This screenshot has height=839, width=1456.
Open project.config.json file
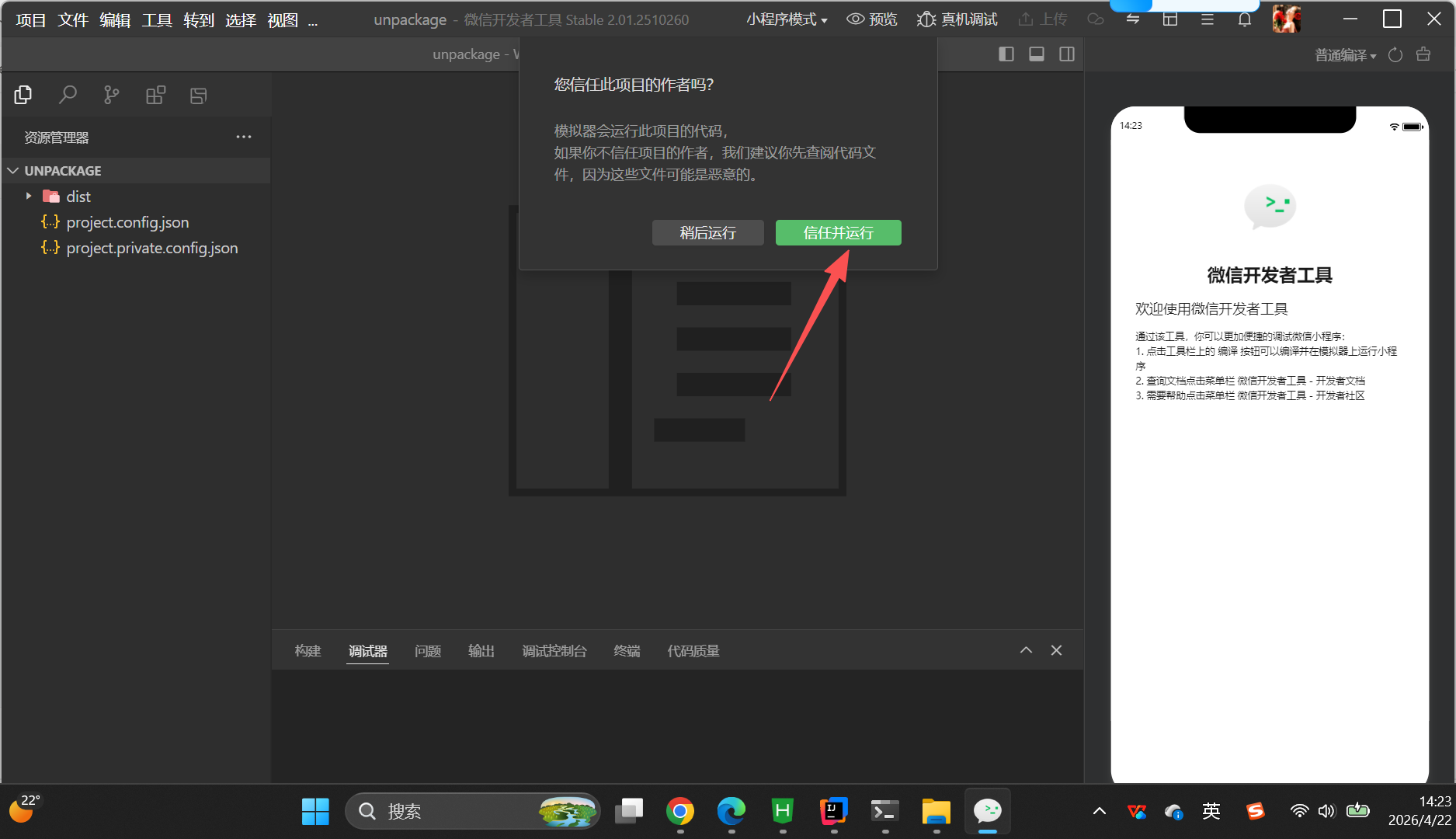pyautogui.click(x=127, y=222)
